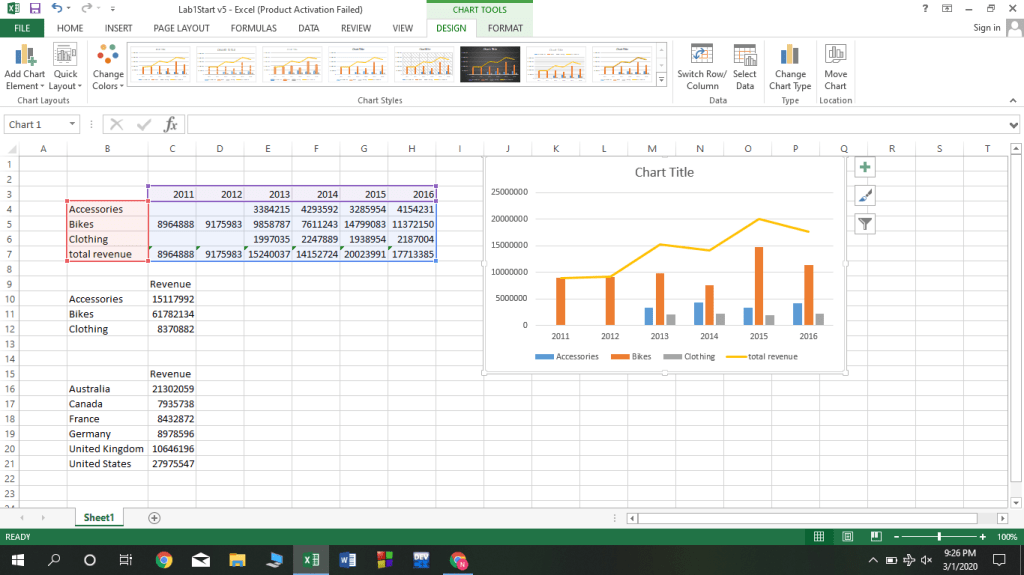Switch to Page Layout view in status bar

pos(846,537)
